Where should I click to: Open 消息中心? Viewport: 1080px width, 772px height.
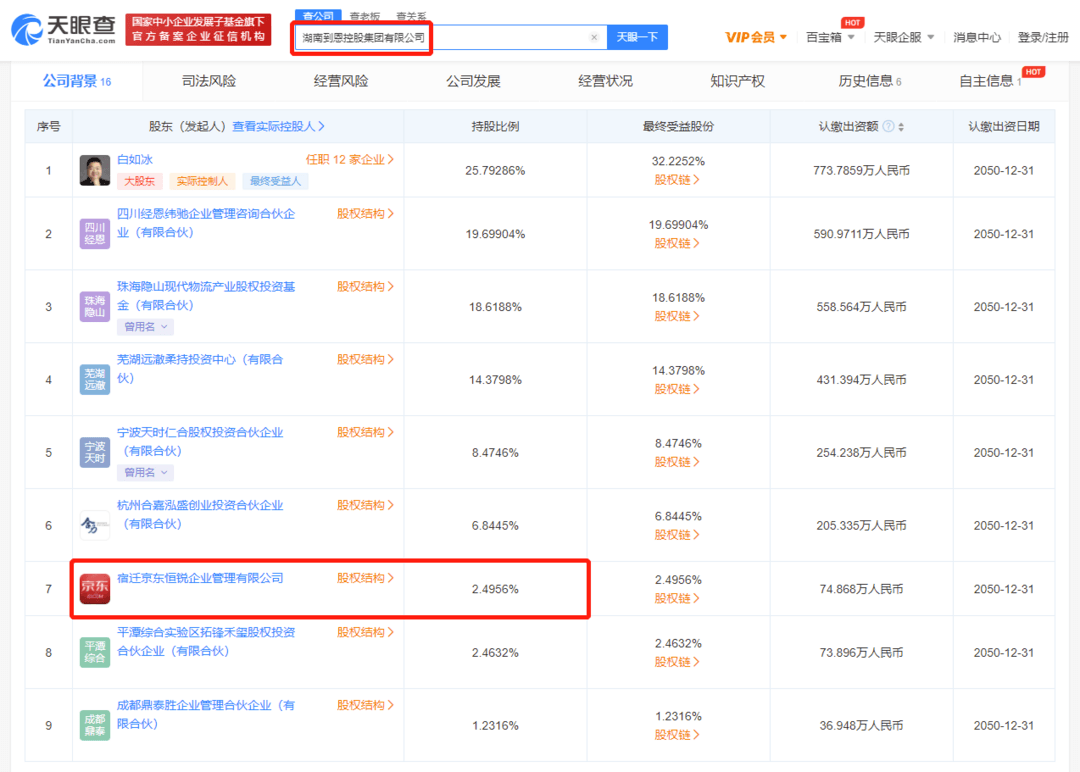(977, 37)
